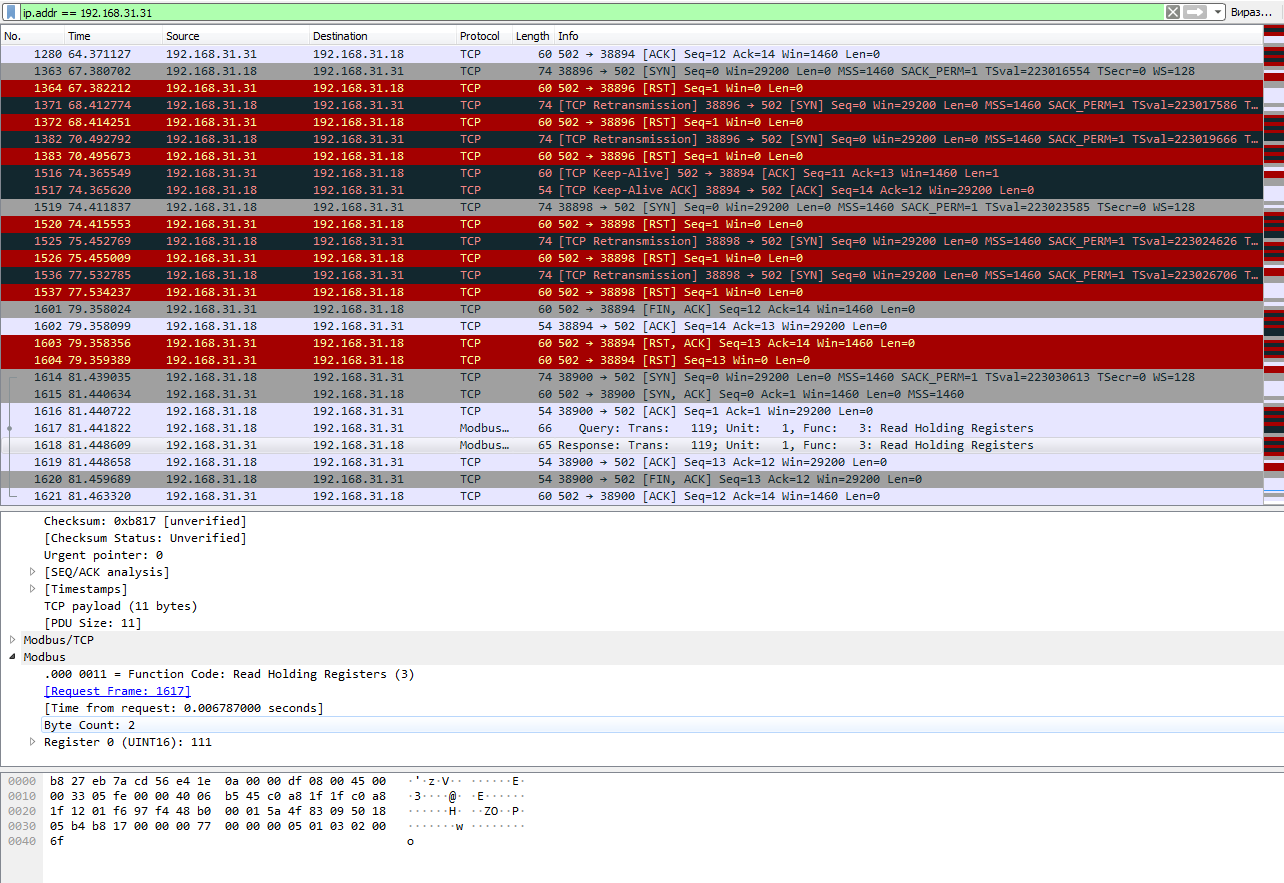
Task: Apply the display filter arrow button
Action: (x=1195, y=12)
